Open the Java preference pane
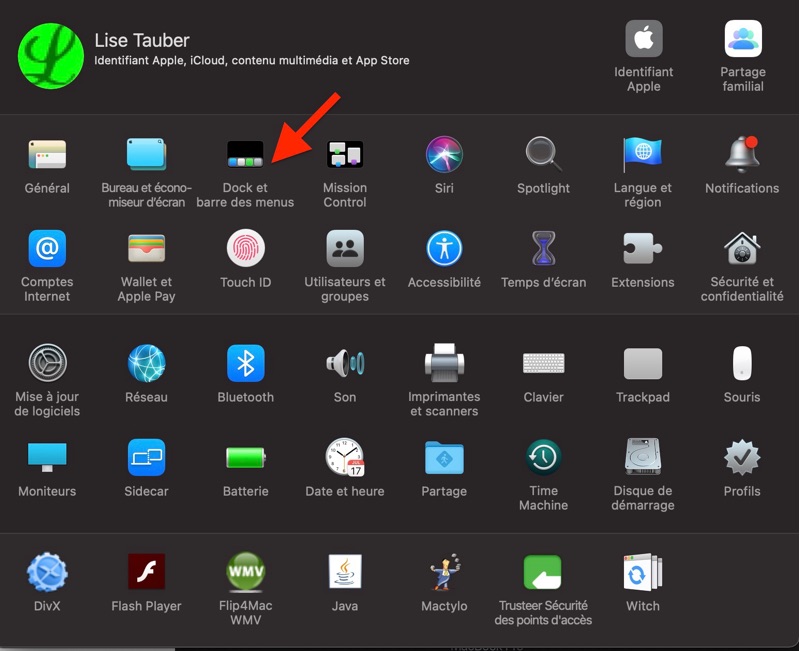 (x=345, y=572)
